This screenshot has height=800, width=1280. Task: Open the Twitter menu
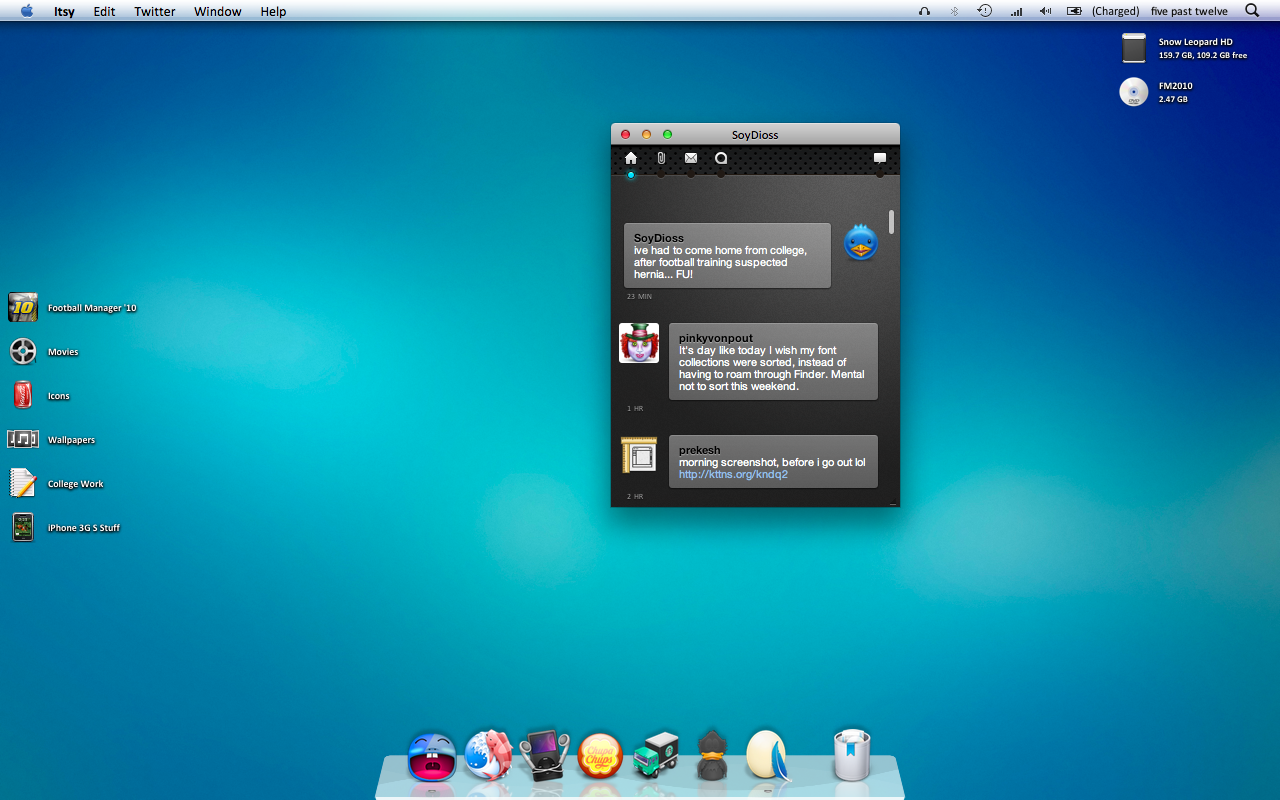155,11
